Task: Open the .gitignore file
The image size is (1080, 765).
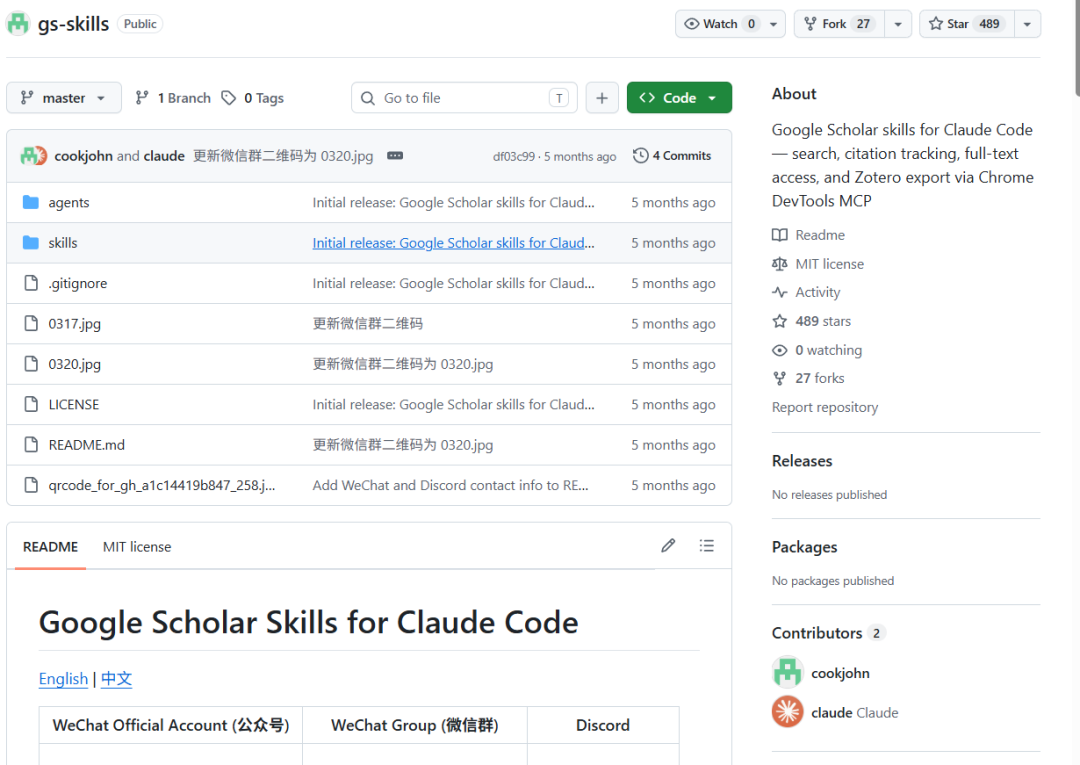Action: click(x=78, y=283)
